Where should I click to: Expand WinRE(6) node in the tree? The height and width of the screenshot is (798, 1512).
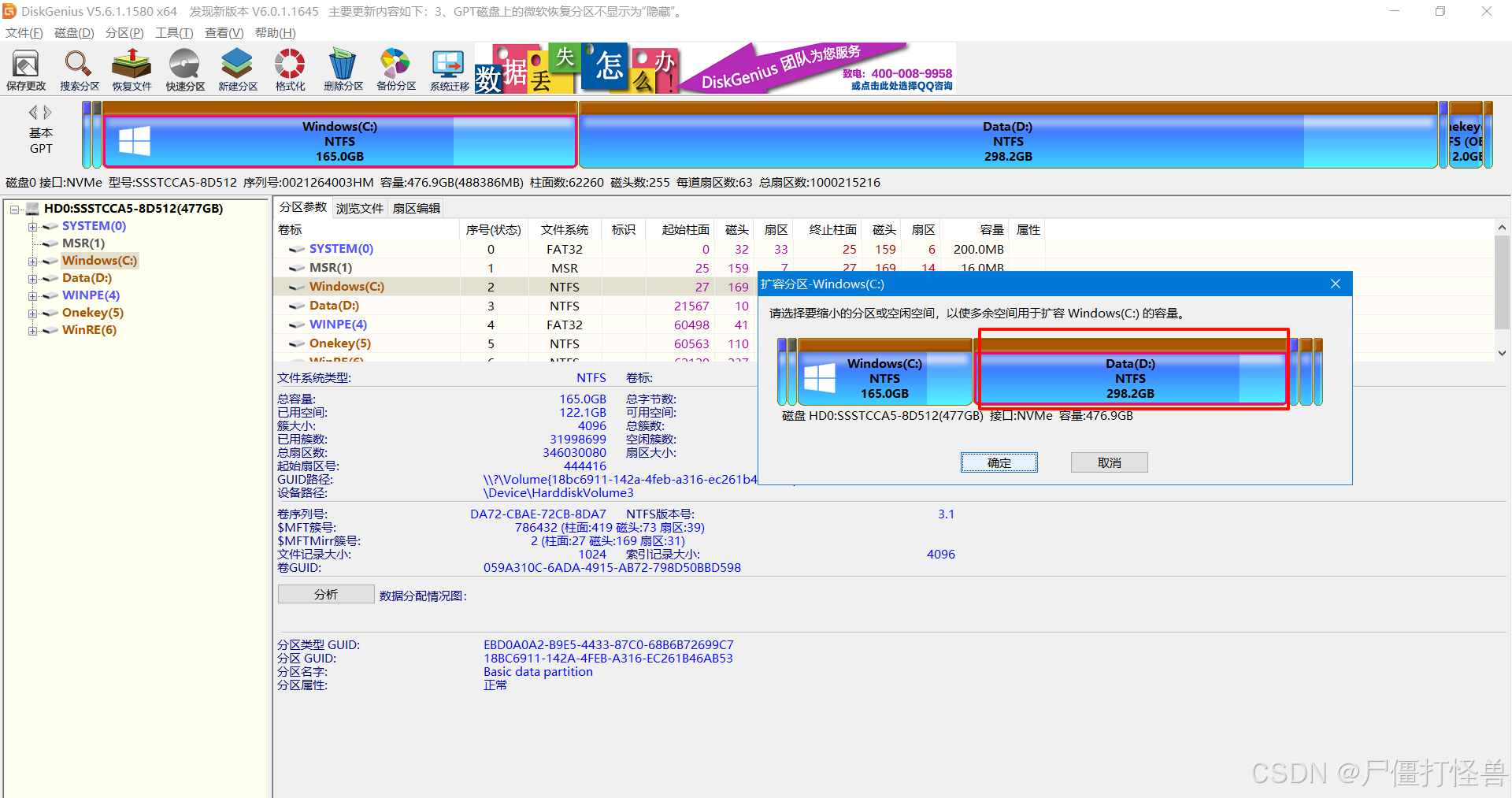pos(32,330)
